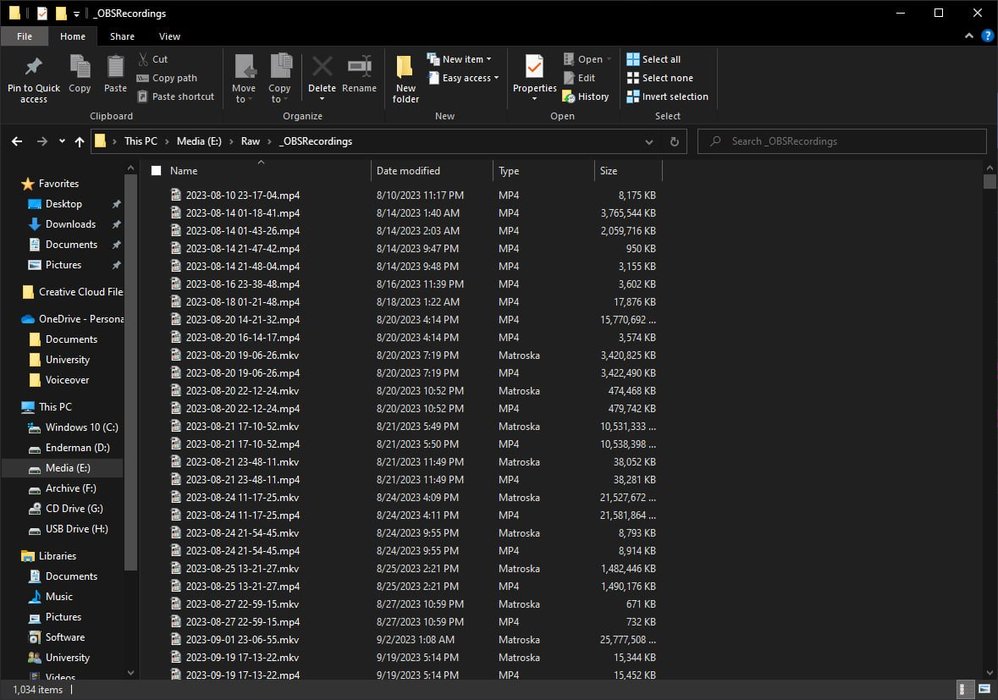Toggle the select-all checkbox in header
Image resolution: width=998 pixels, height=700 pixels.
tap(156, 171)
